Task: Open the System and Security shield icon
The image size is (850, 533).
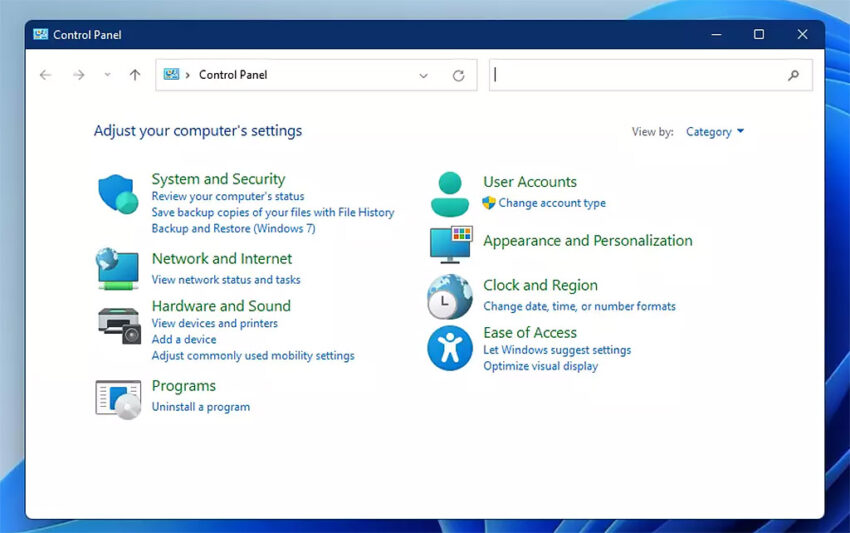Action: click(118, 194)
